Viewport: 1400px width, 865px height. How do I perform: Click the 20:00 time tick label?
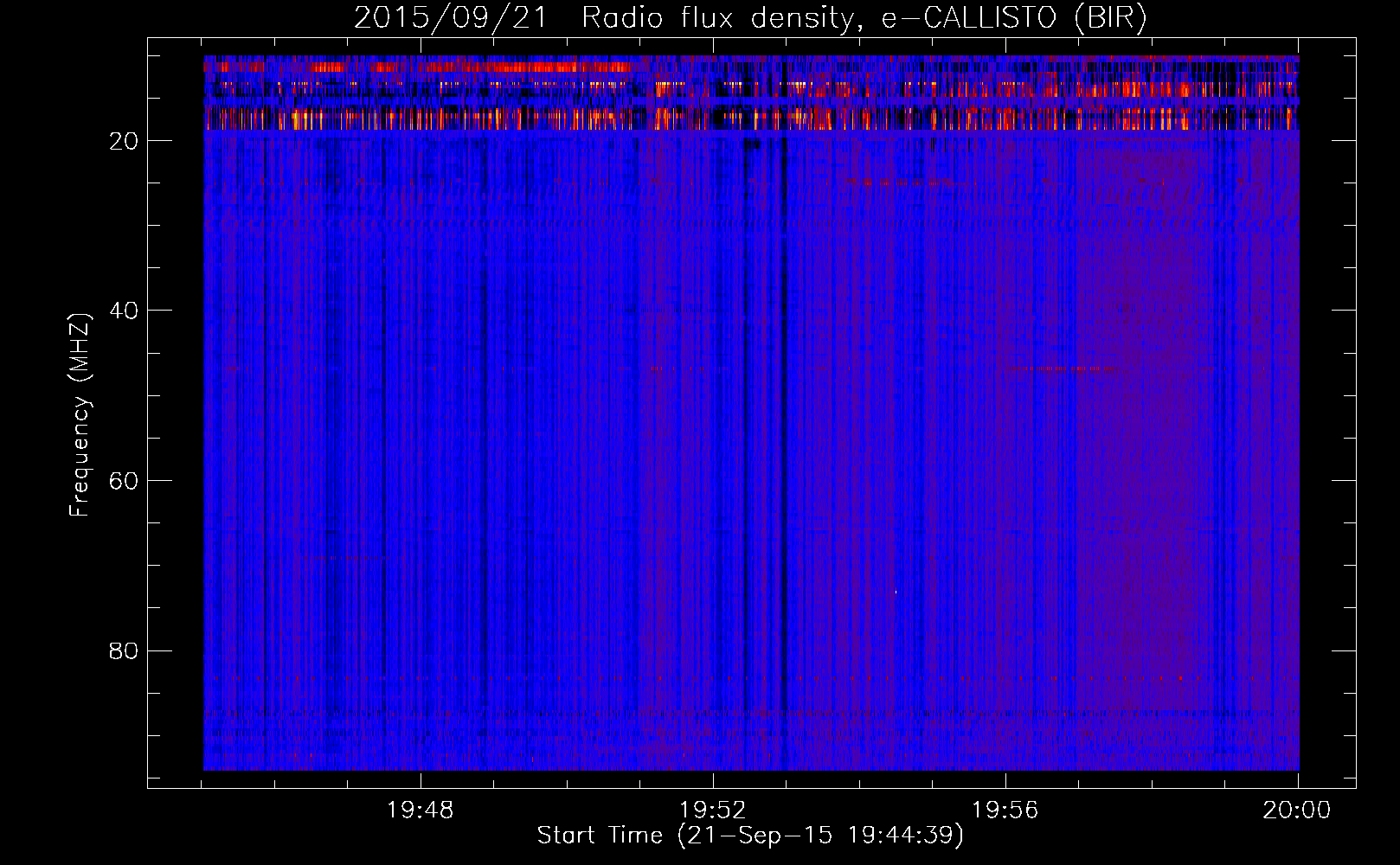click(1297, 811)
